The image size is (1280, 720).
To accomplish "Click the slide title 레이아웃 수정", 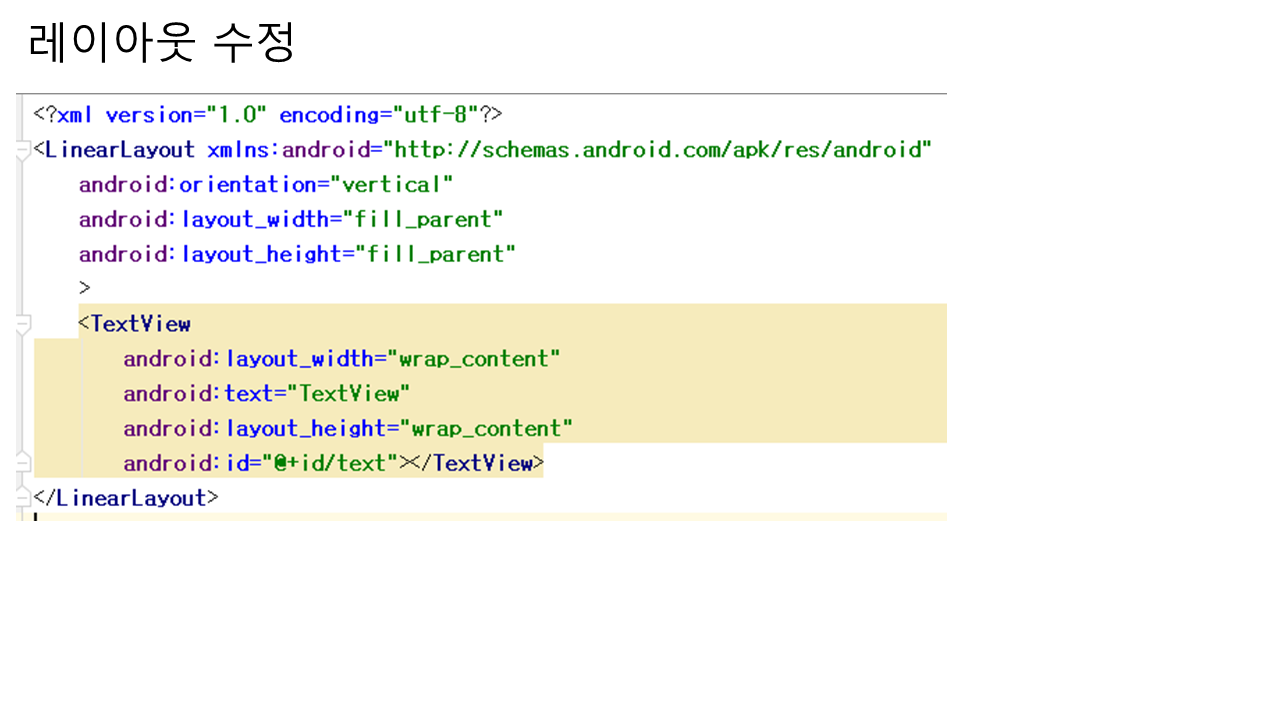I will pos(162,43).
